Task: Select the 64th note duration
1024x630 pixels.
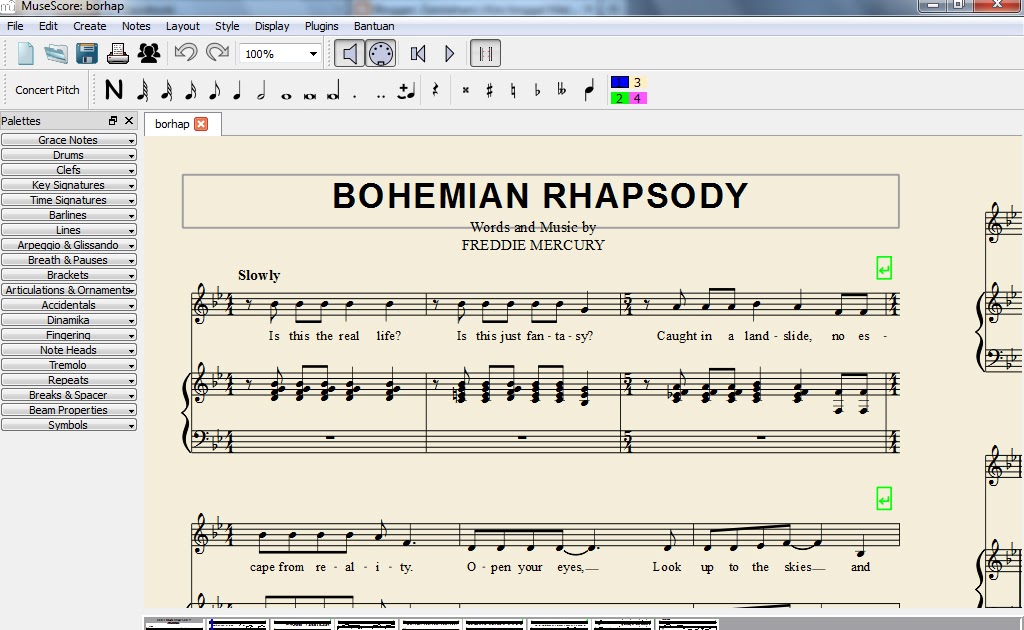Action: [x=142, y=90]
